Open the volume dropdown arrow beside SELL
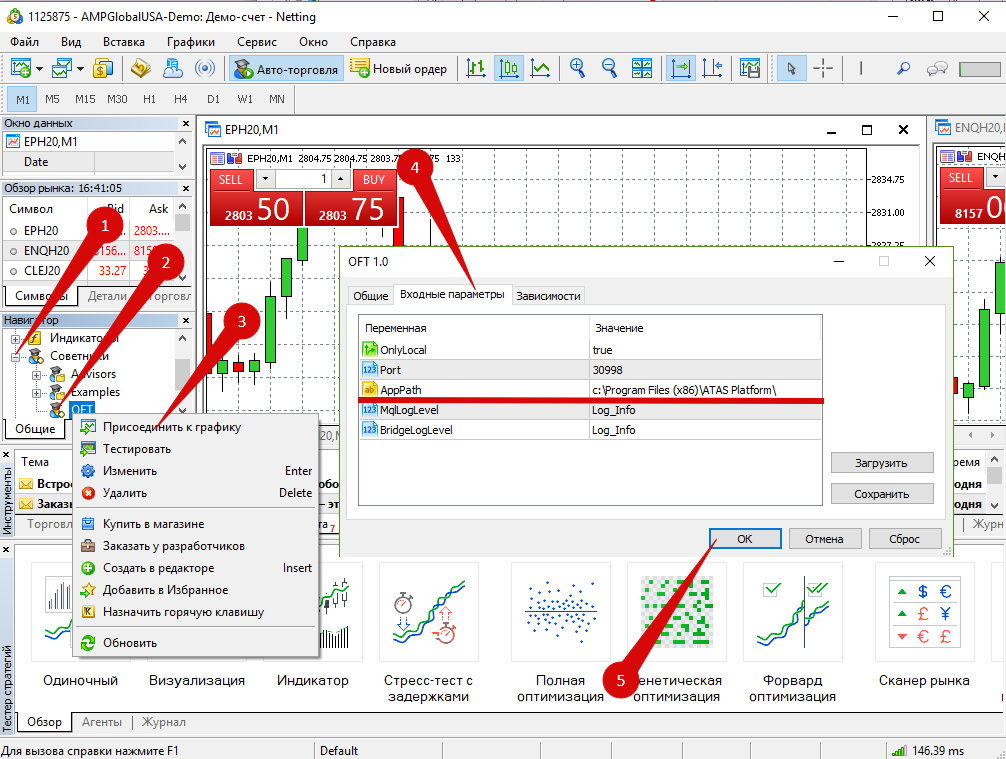Image resolution: width=1006 pixels, height=759 pixels. (266, 180)
